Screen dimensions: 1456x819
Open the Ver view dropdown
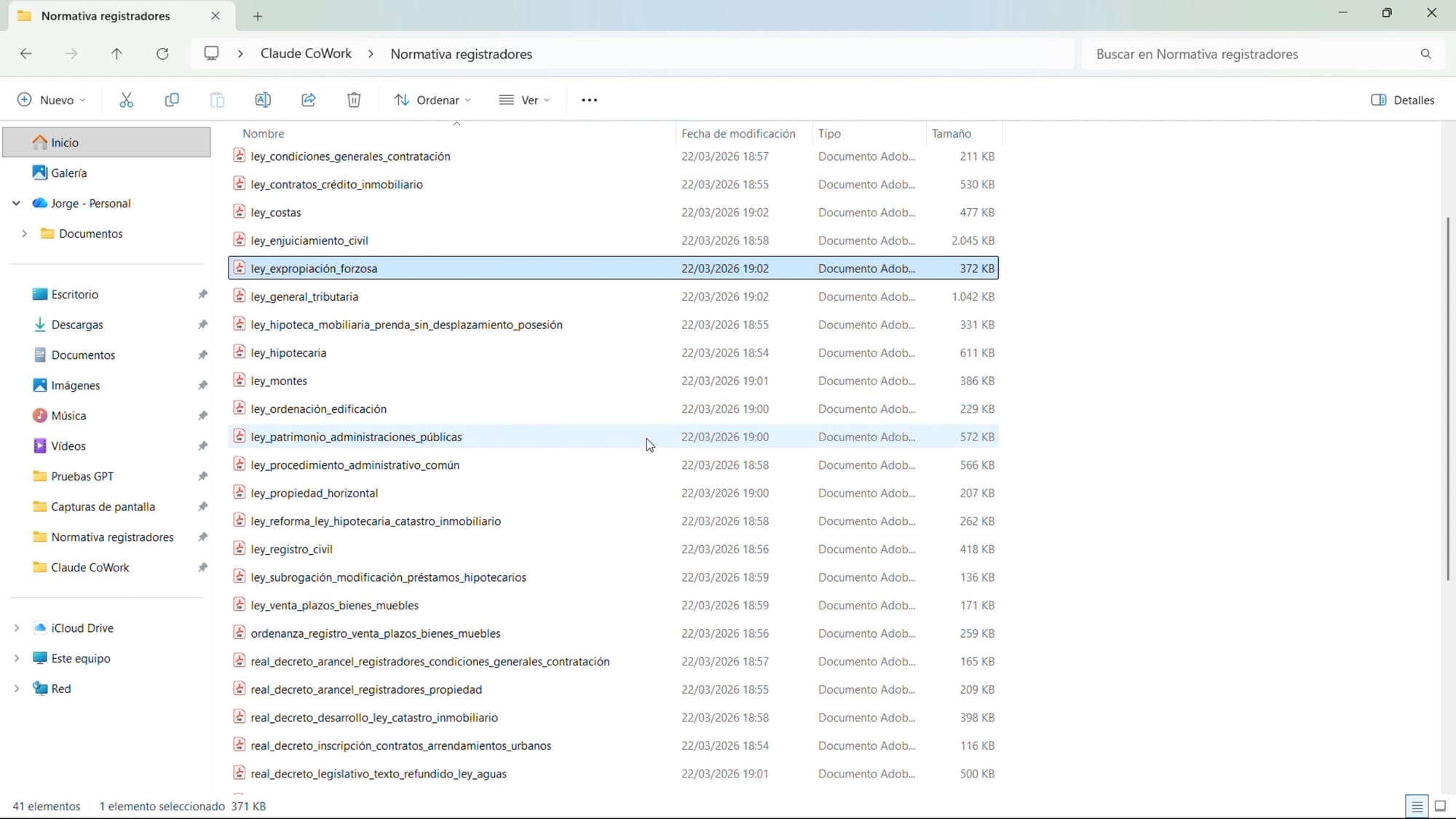tap(524, 100)
